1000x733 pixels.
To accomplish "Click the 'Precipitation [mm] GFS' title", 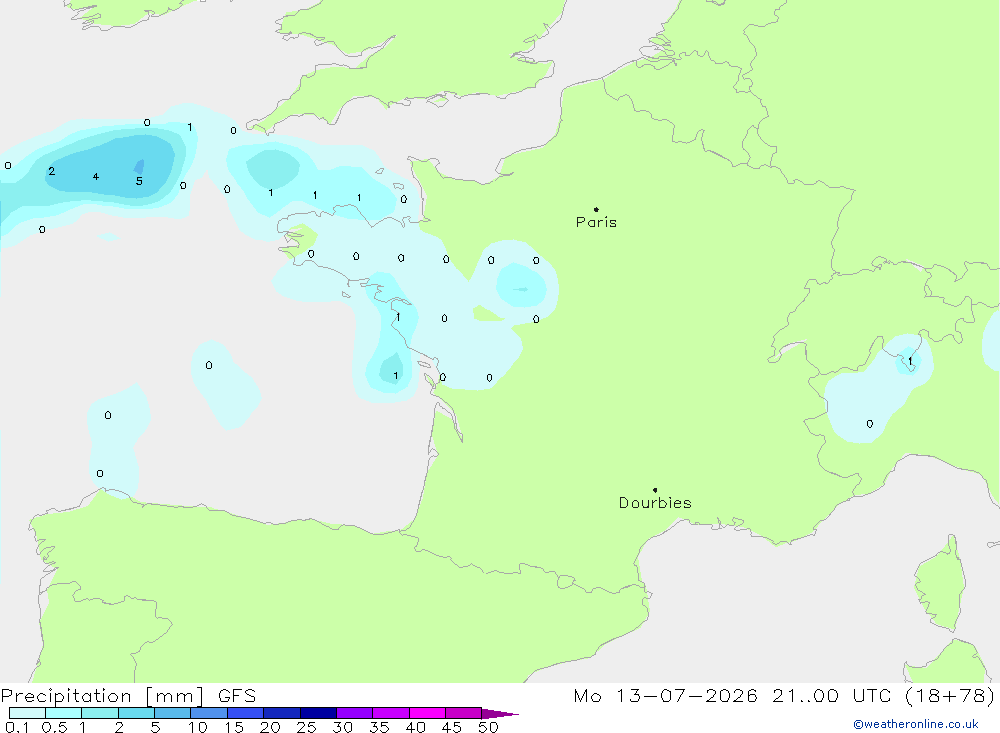I will (128, 695).
